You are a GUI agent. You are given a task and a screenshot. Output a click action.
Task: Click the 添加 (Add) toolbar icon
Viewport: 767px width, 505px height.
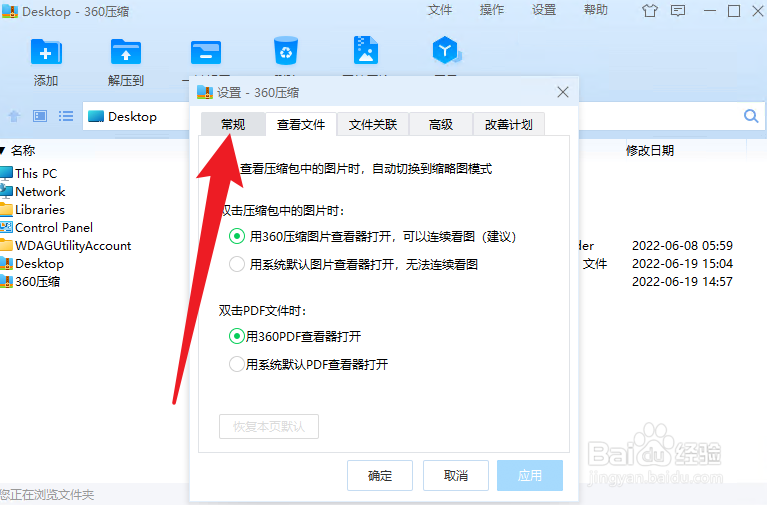(x=46, y=52)
